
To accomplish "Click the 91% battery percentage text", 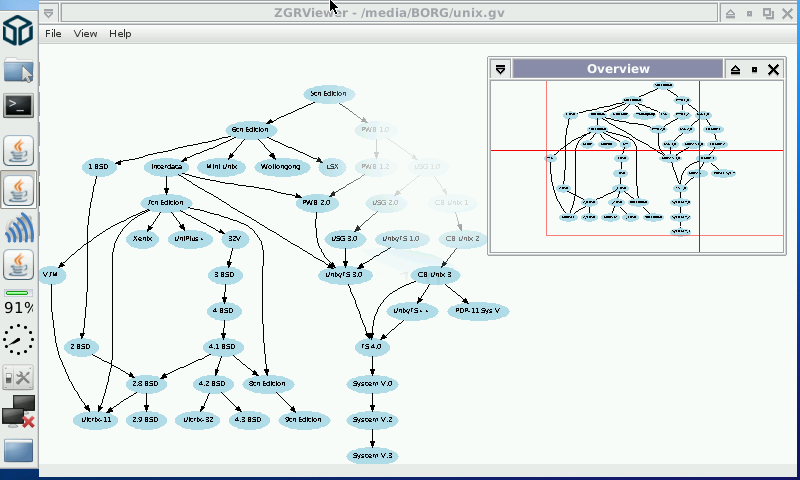I will tap(19, 308).
